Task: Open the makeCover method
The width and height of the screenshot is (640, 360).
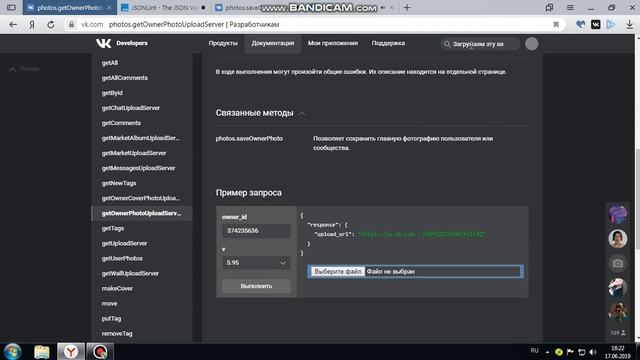Action: coord(117,289)
